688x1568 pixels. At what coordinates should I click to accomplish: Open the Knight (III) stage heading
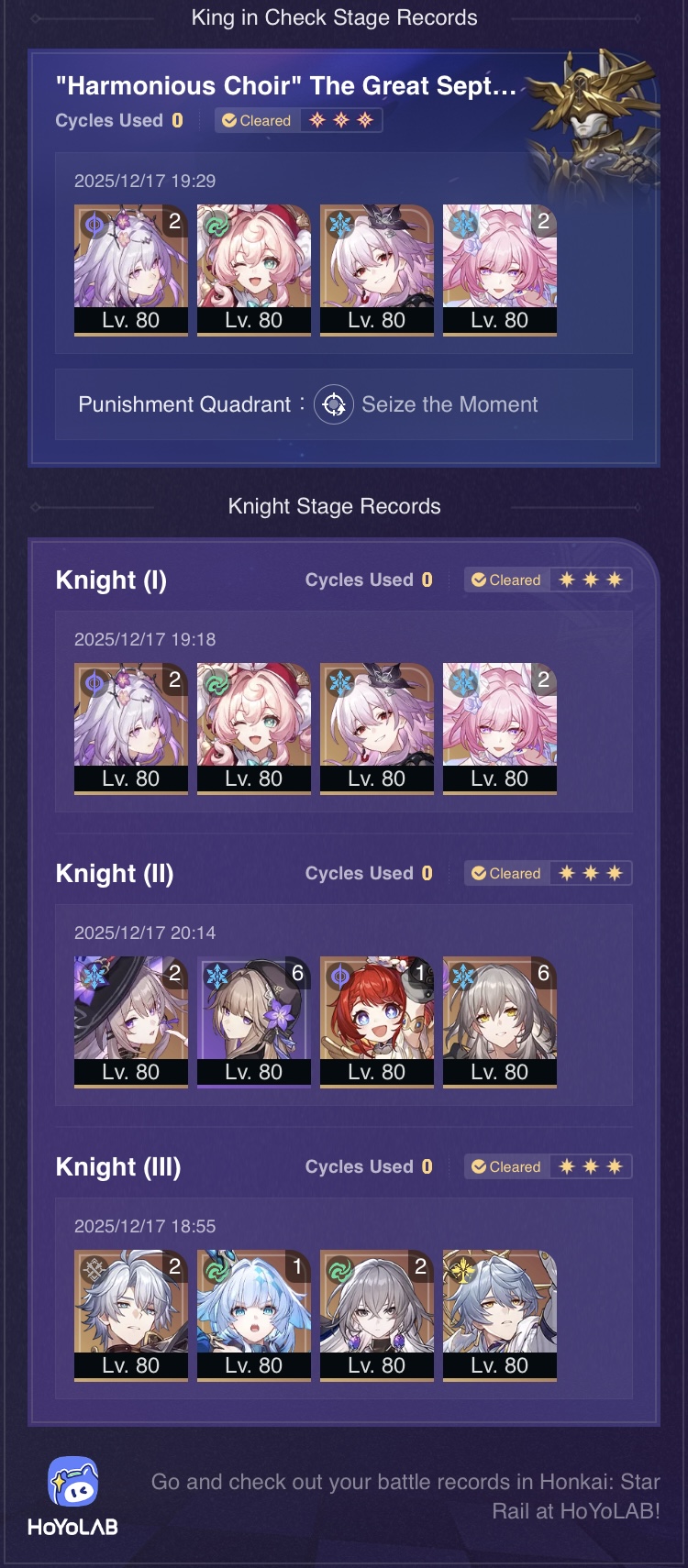(x=118, y=1167)
